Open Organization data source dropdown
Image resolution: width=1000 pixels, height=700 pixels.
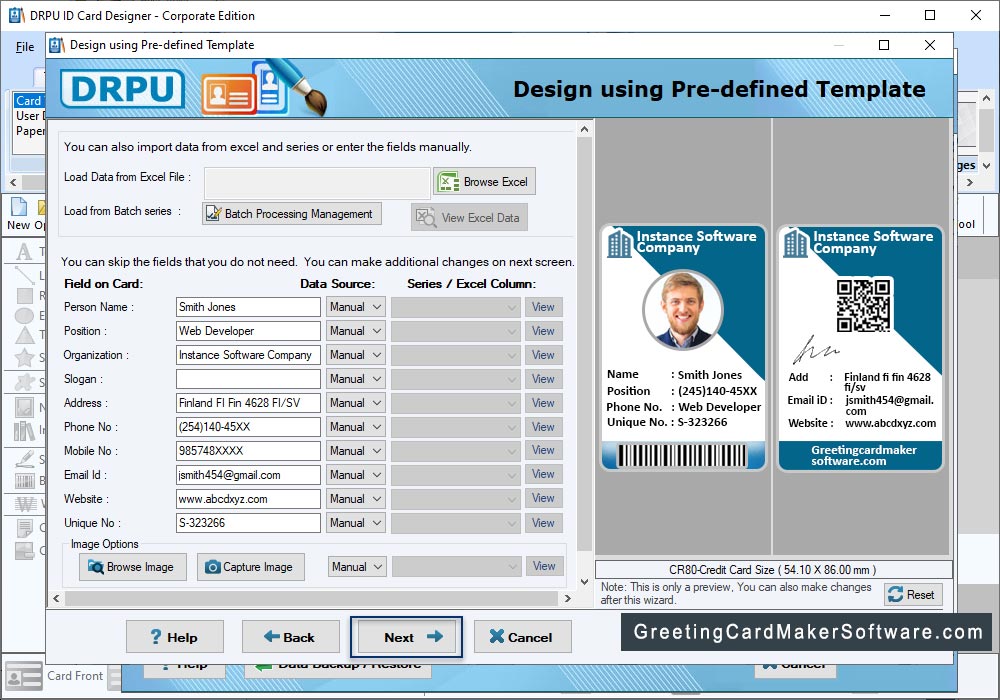356,355
